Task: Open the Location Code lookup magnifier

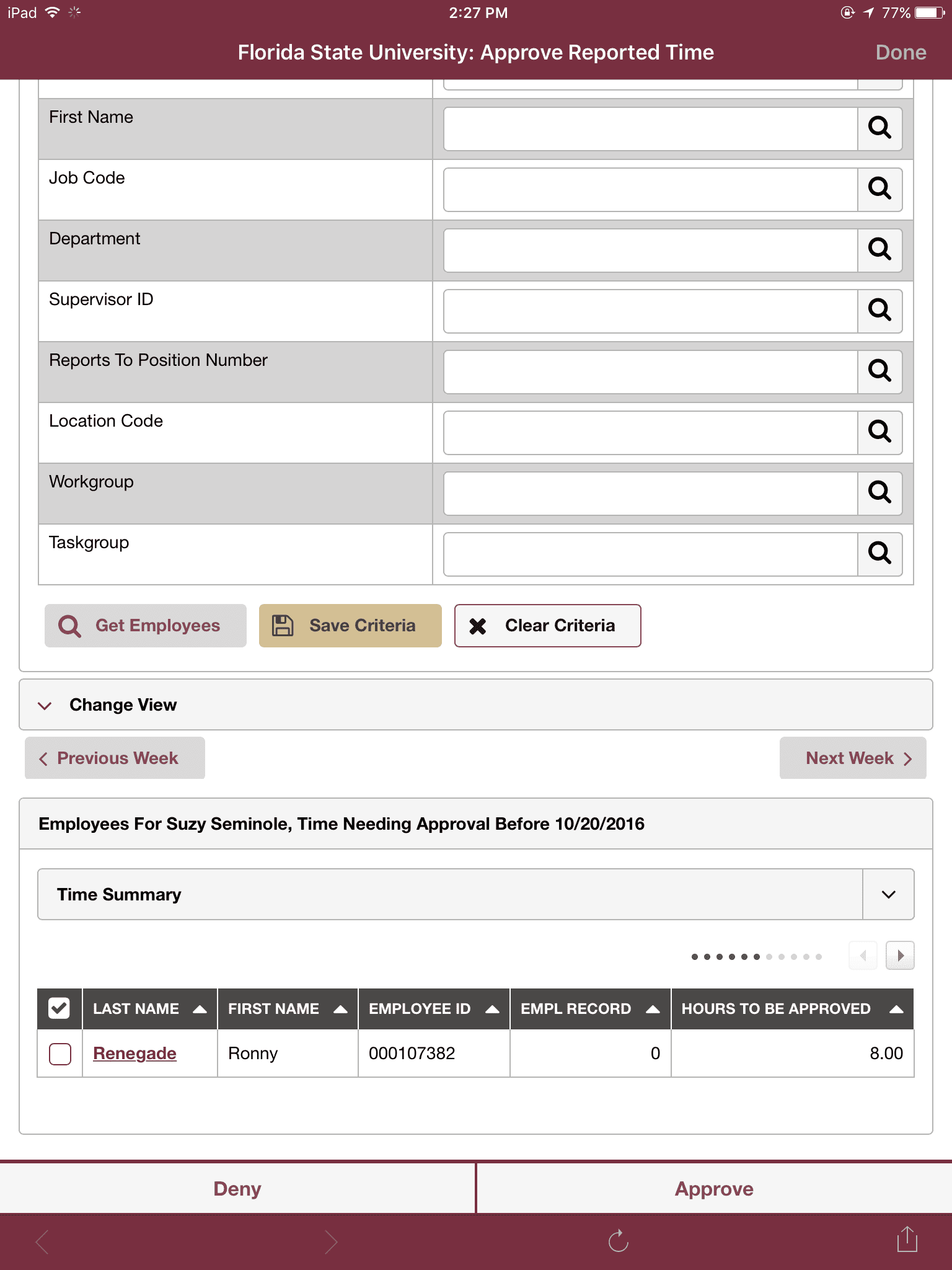Action: tap(879, 432)
